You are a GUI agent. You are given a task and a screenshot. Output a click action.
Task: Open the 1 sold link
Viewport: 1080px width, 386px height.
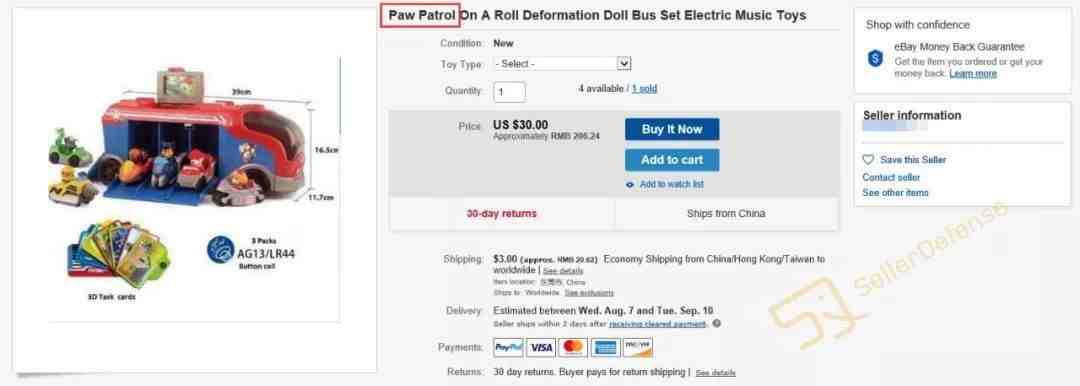644,89
